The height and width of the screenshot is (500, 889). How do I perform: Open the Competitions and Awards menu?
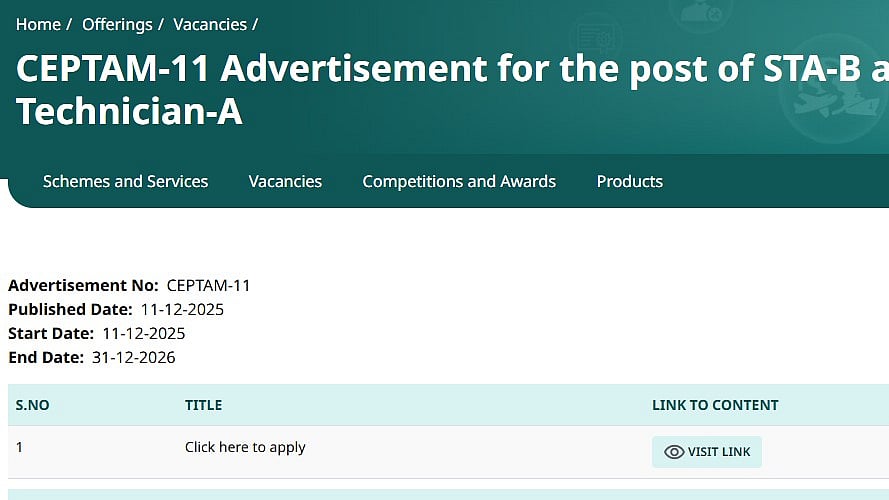(x=459, y=181)
